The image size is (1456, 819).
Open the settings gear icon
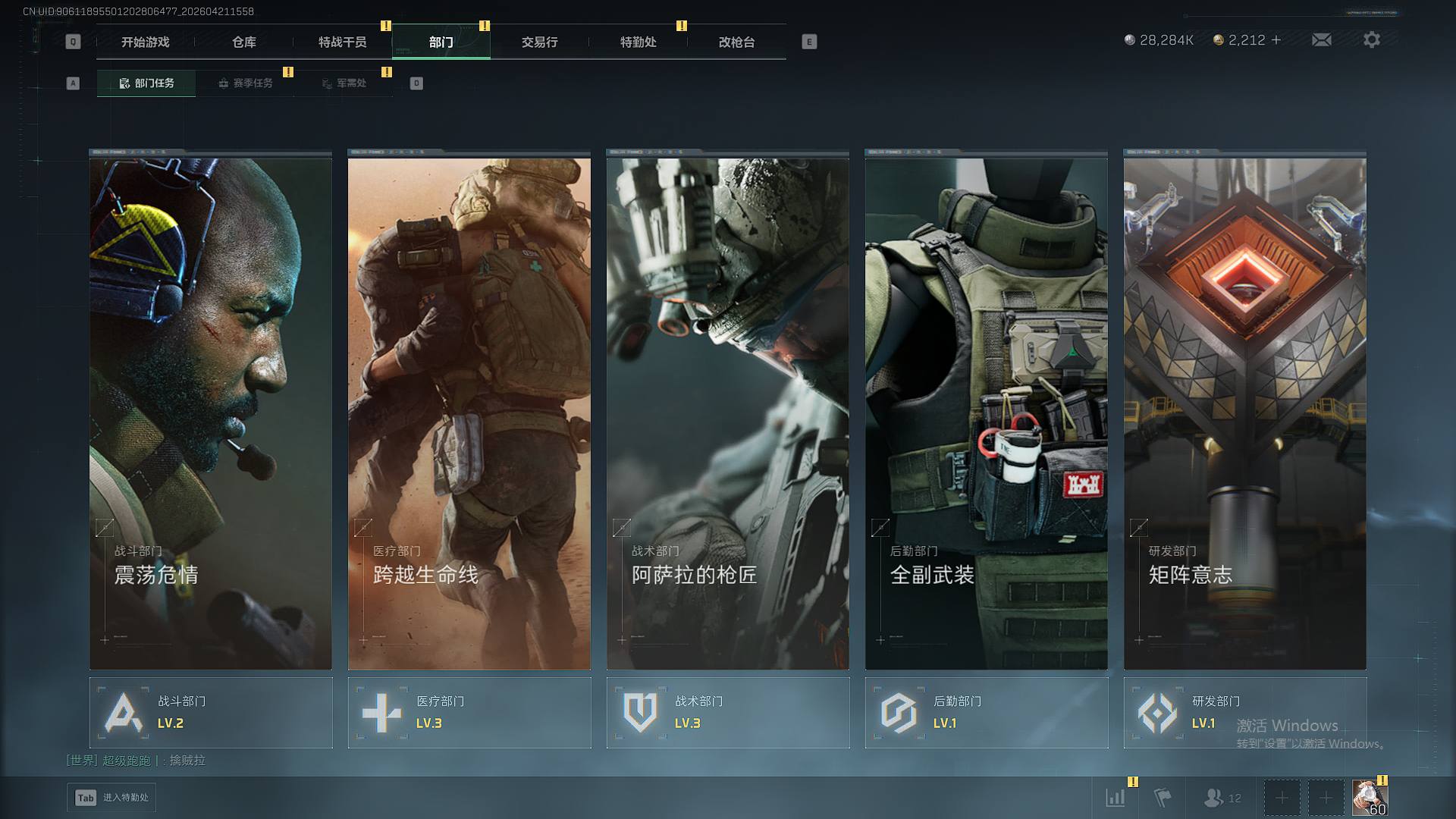(1371, 39)
